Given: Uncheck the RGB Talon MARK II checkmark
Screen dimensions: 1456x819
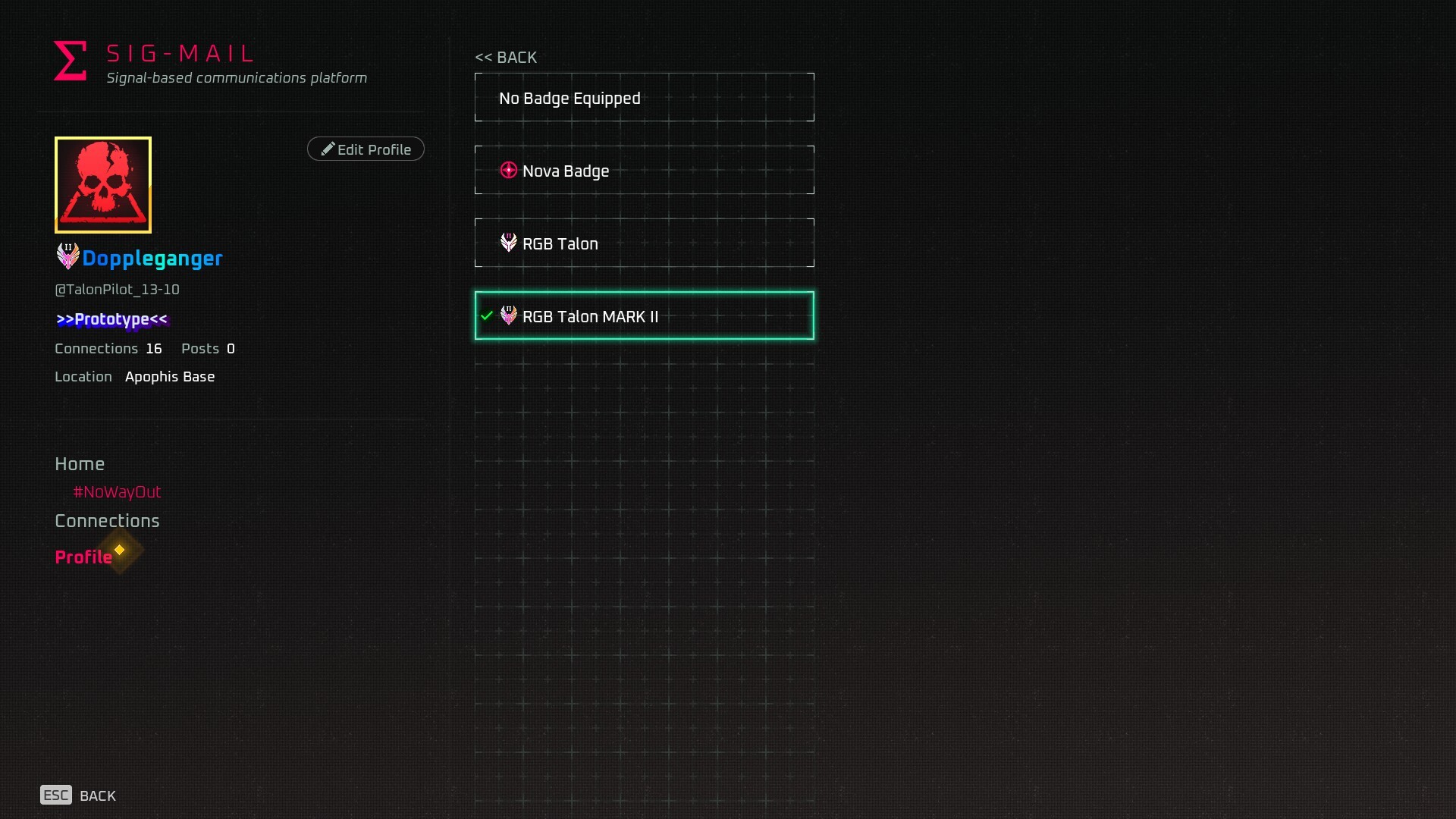Looking at the screenshot, I should [x=486, y=316].
